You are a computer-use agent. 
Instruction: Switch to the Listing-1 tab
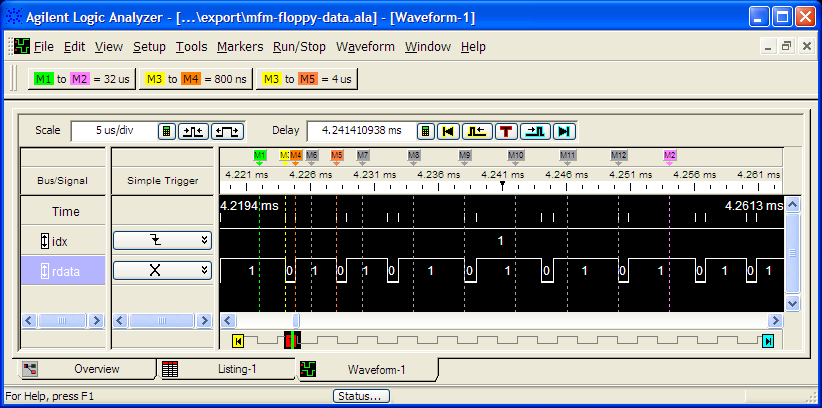click(226, 369)
